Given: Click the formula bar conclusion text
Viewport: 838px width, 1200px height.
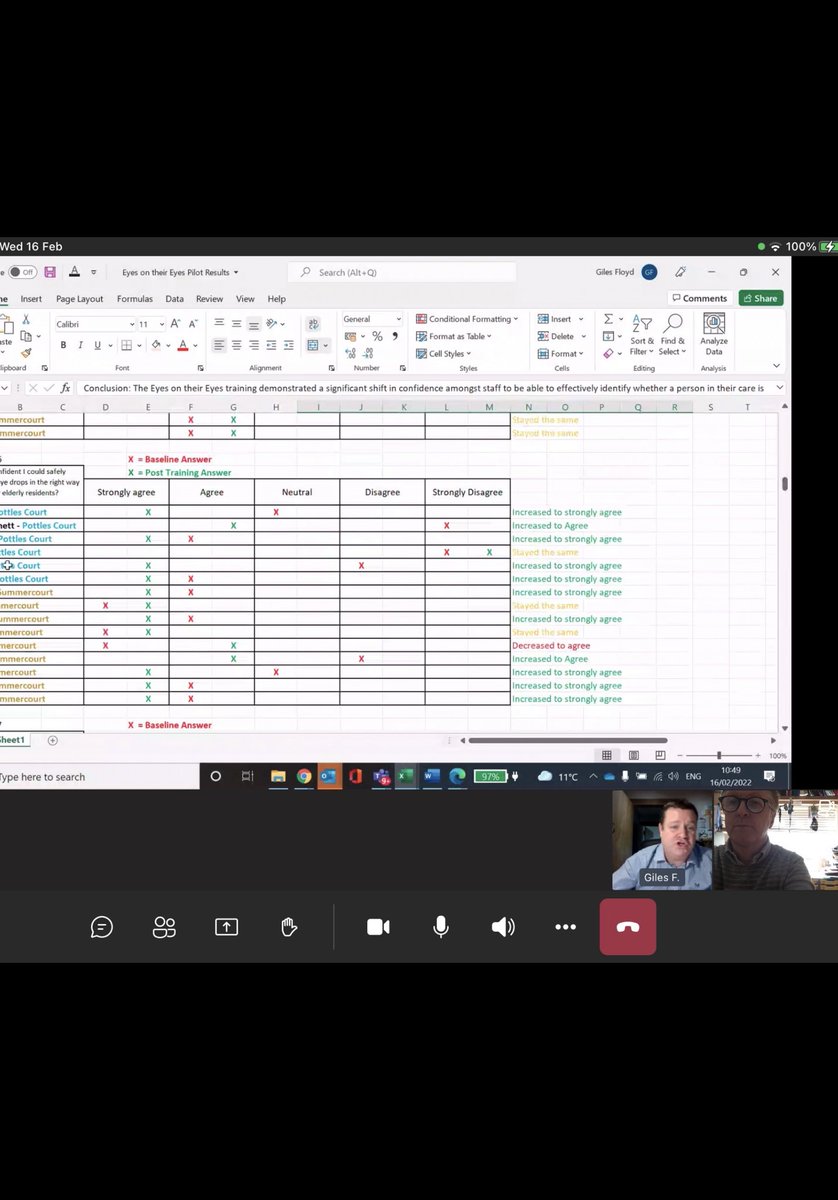Looking at the screenshot, I should pos(424,388).
